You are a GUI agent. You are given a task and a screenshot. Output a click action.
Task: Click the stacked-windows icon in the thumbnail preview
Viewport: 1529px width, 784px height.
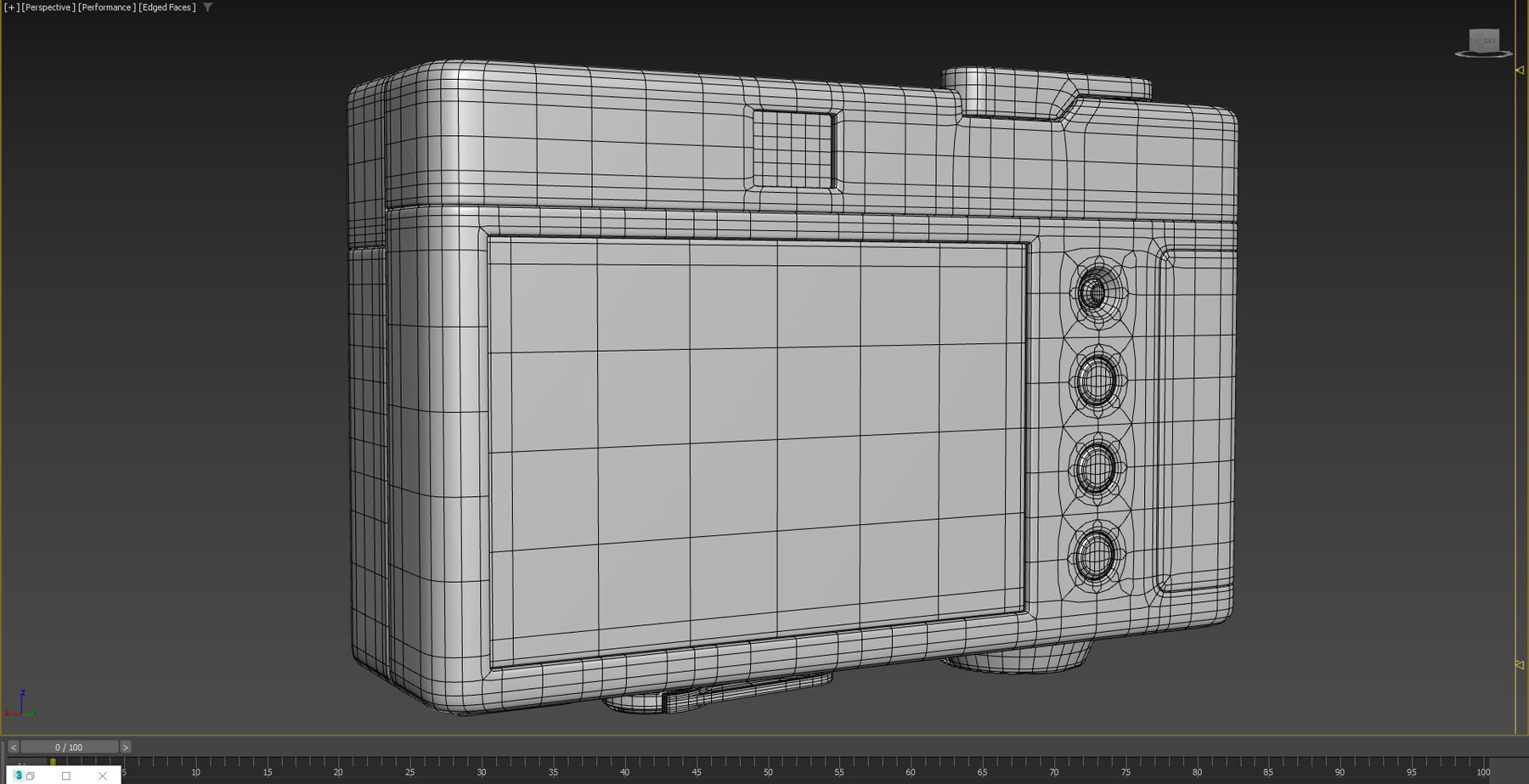[31, 776]
